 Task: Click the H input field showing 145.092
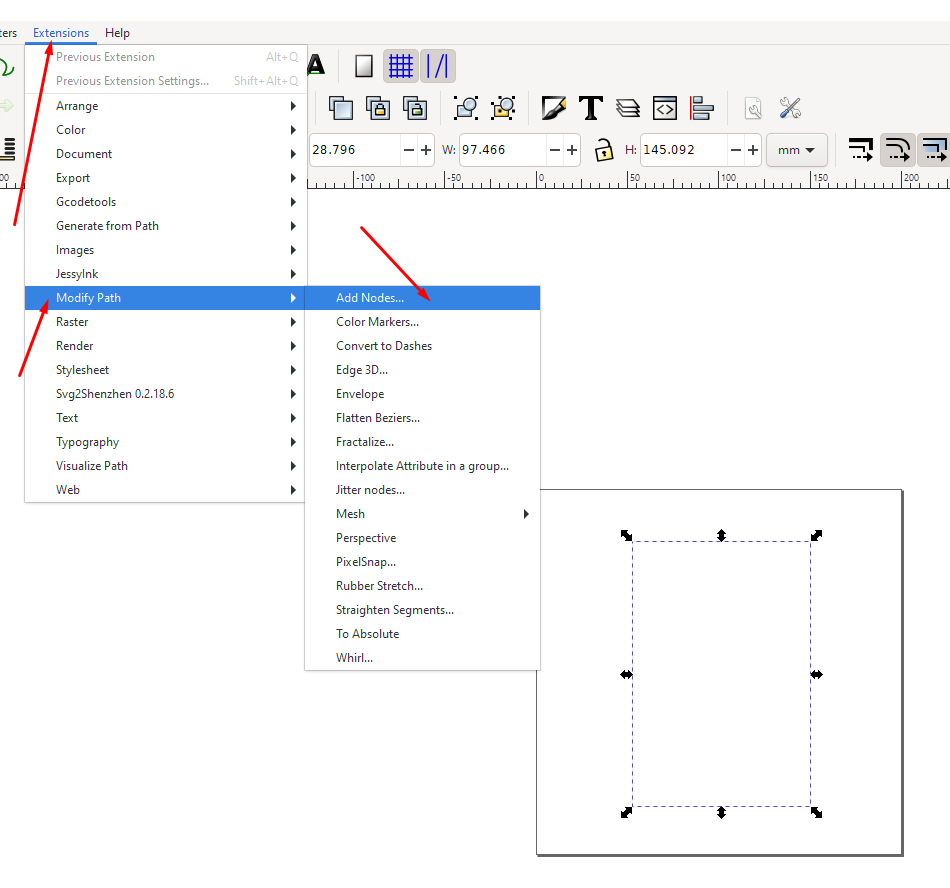(684, 150)
